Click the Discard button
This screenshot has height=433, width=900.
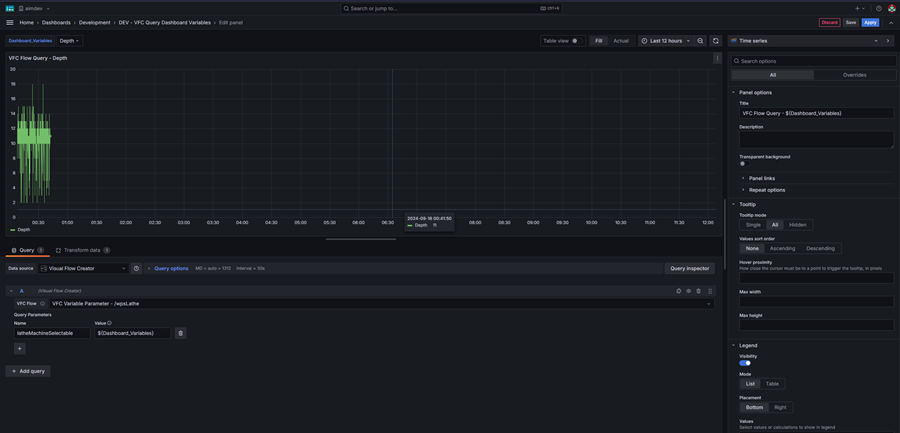click(829, 22)
